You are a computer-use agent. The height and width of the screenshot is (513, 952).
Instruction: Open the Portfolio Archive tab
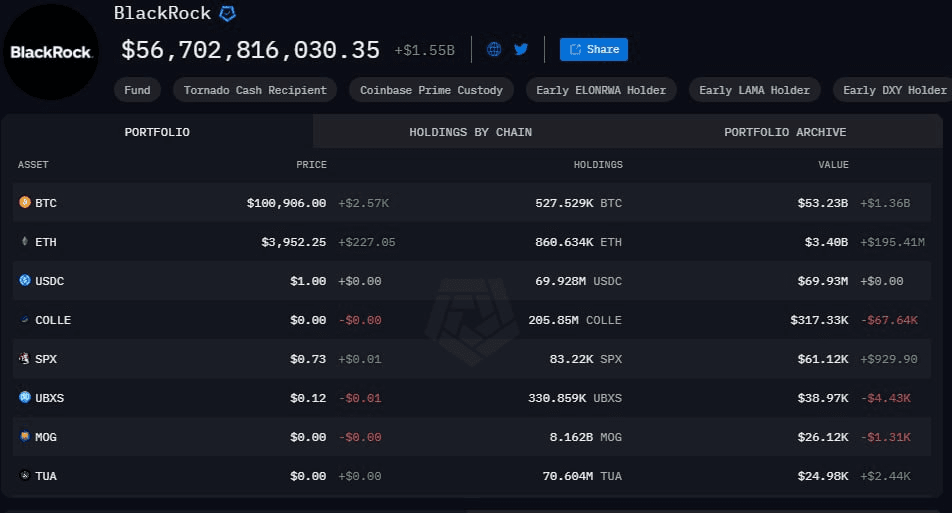pyautogui.click(x=785, y=132)
